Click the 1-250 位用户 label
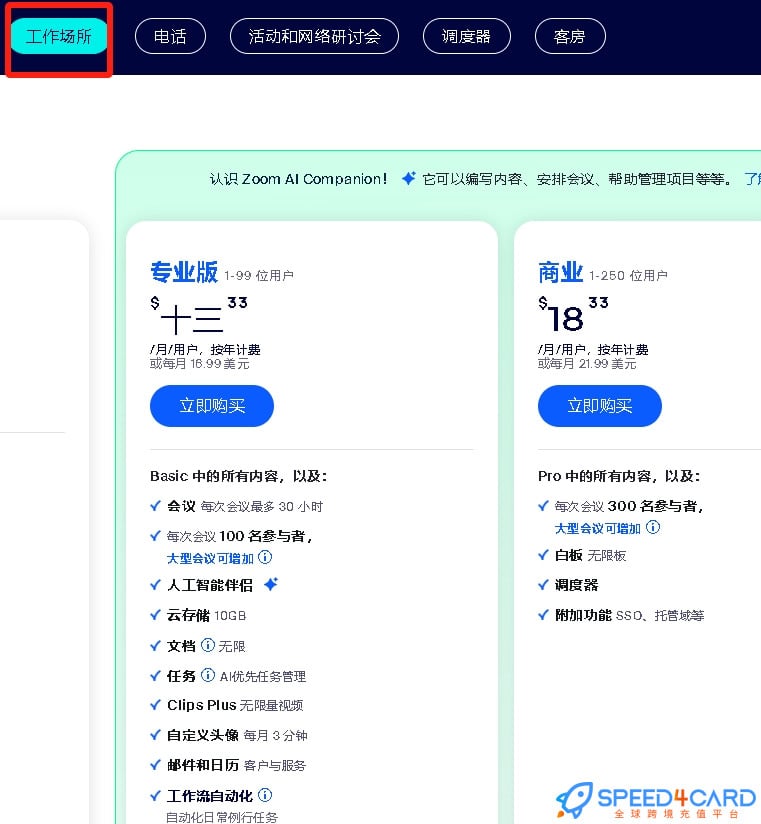This screenshot has width=761, height=824. pos(628,275)
